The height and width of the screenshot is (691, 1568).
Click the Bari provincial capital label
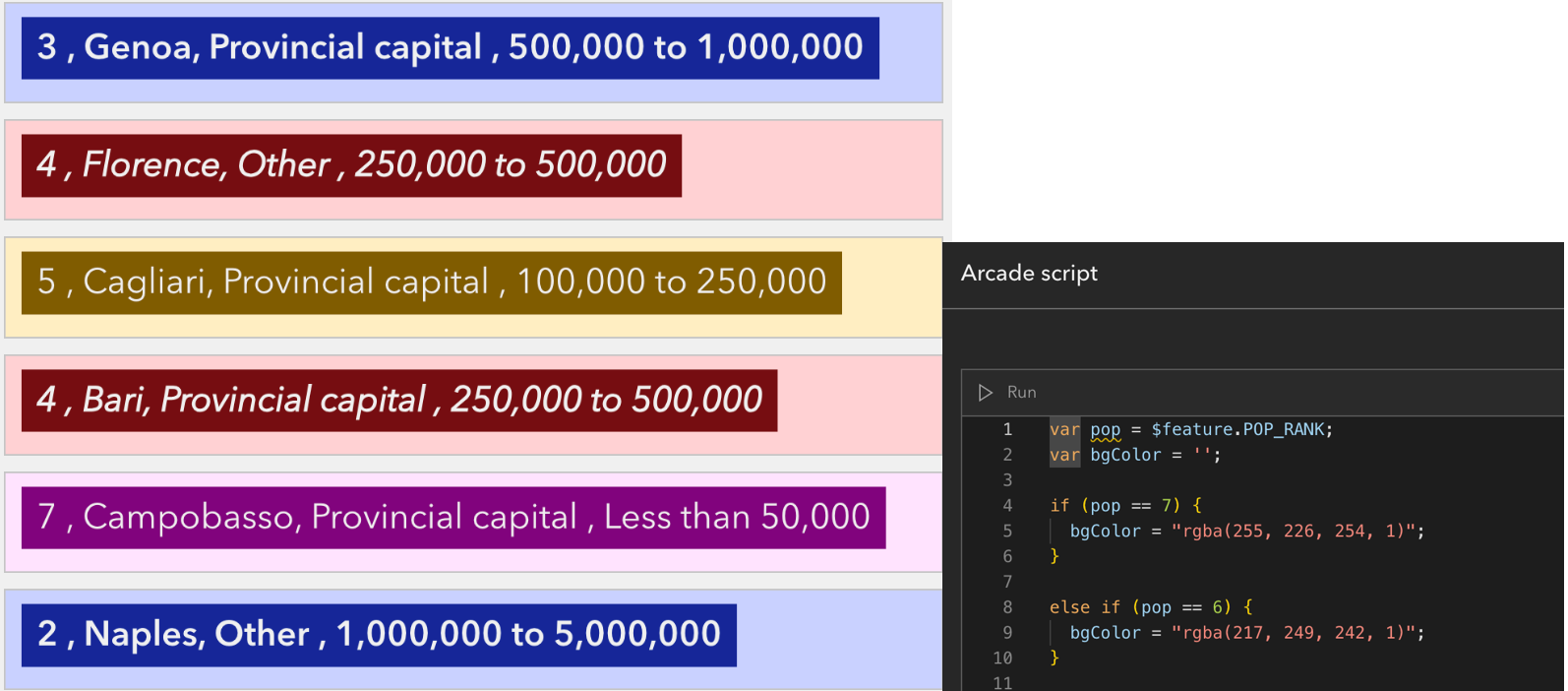(398, 400)
